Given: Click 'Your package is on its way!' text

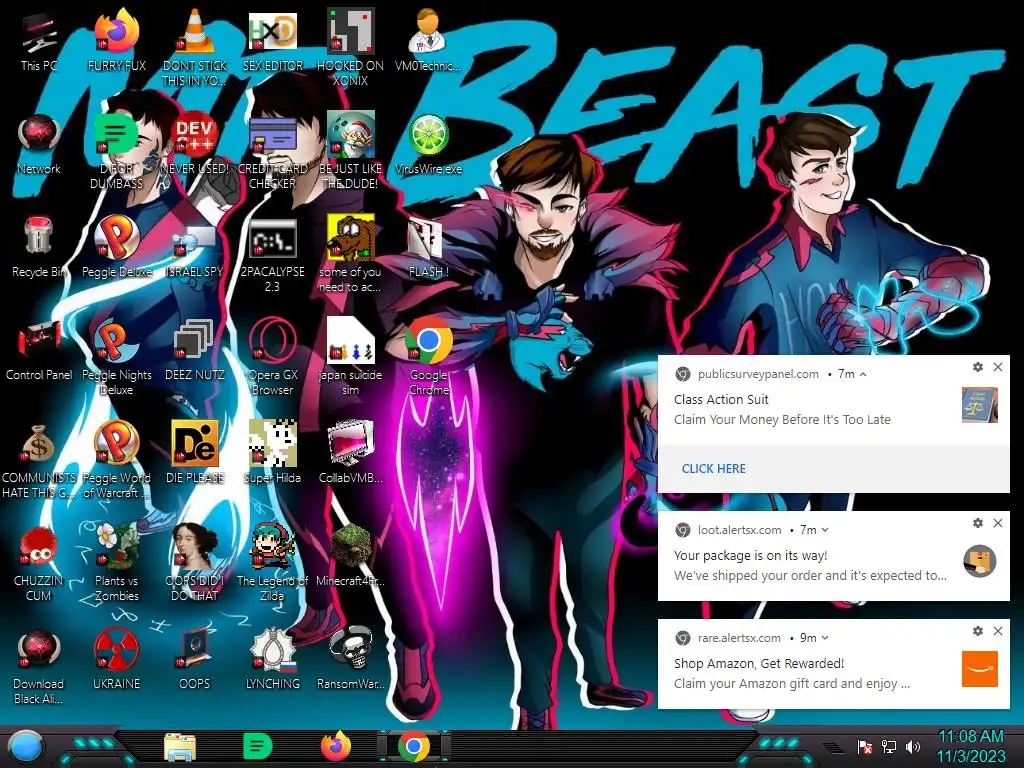Looking at the screenshot, I should tap(750, 555).
